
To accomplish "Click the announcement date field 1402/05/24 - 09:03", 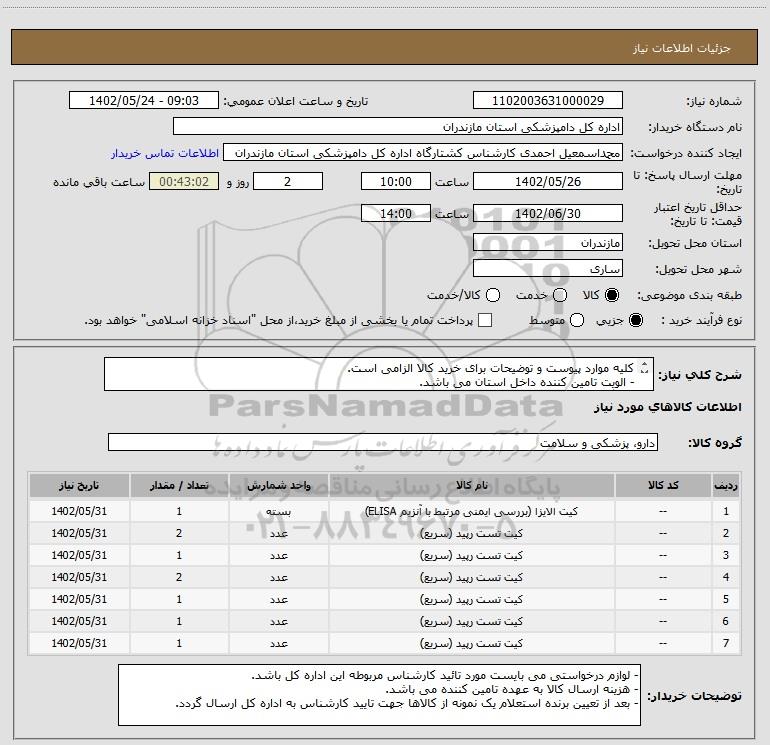I will tap(144, 101).
